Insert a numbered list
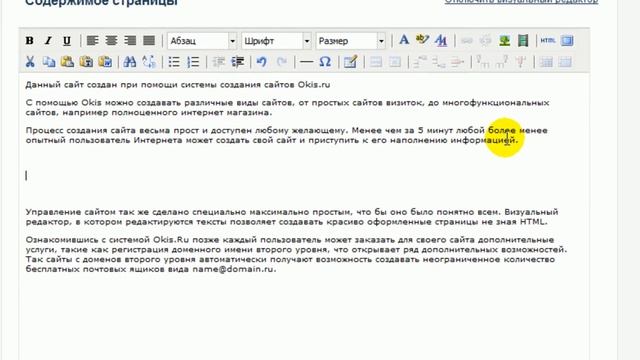The height and width of the screenshot is (360, 640). click(x=193, y=62)
